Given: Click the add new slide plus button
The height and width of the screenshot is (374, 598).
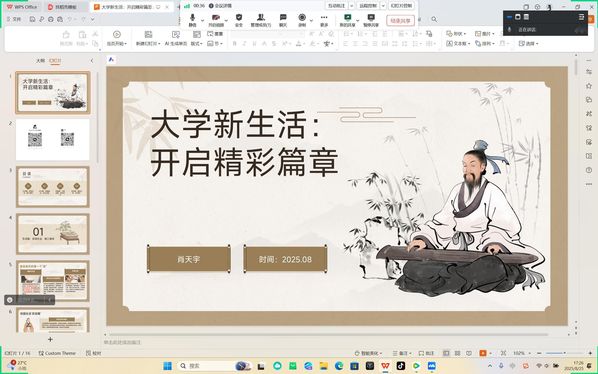Looking at the screenshot, I should pyautogui.click(x=50, y=339).
